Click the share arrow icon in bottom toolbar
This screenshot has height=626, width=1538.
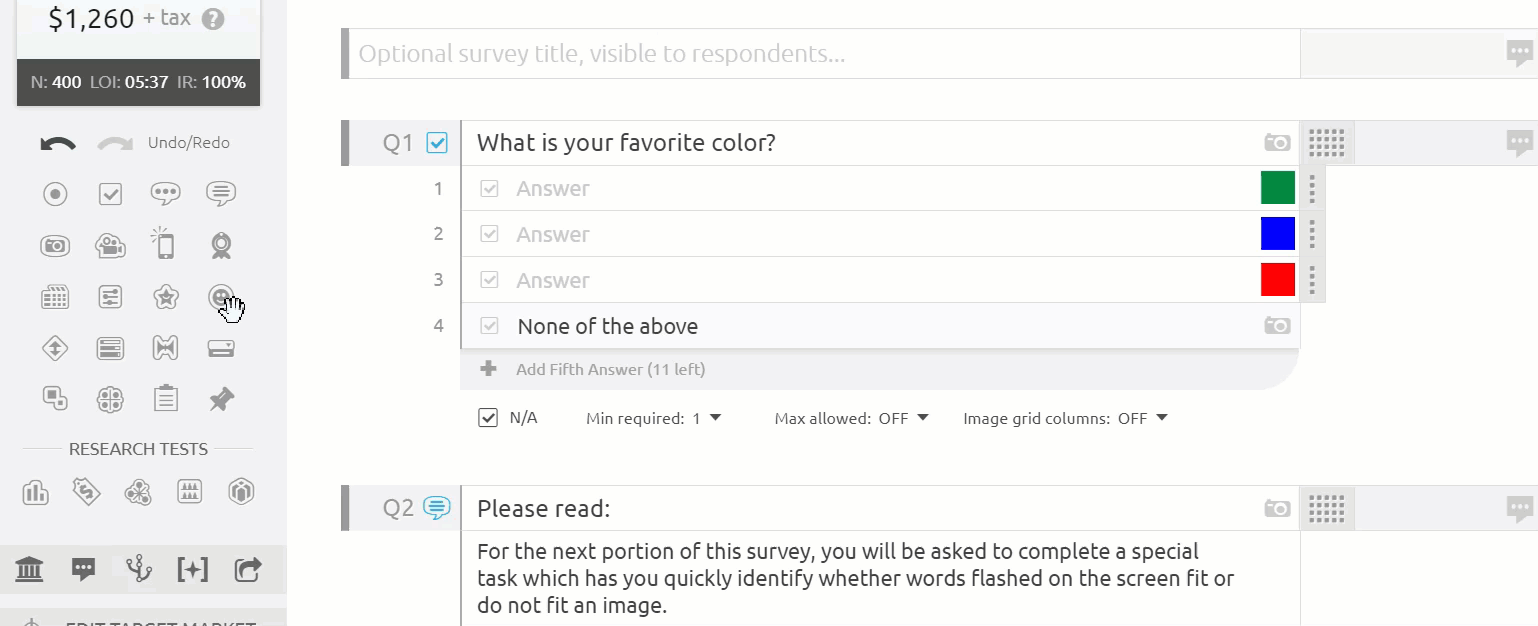click(247, 570)
